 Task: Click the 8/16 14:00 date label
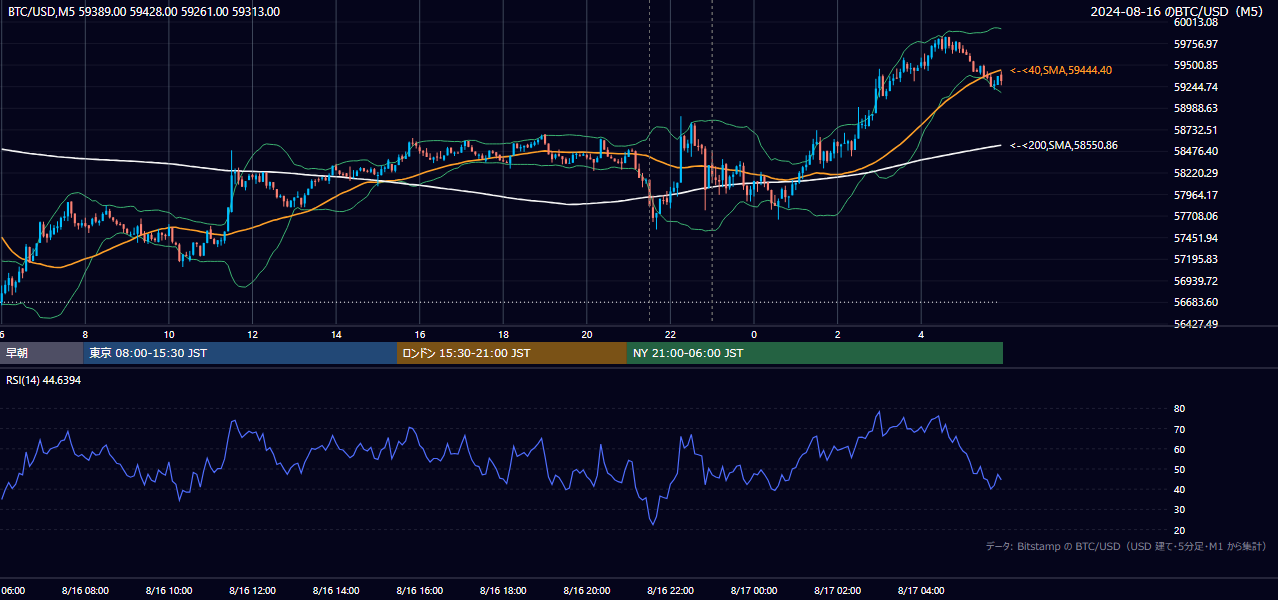(x=336, y=591)
